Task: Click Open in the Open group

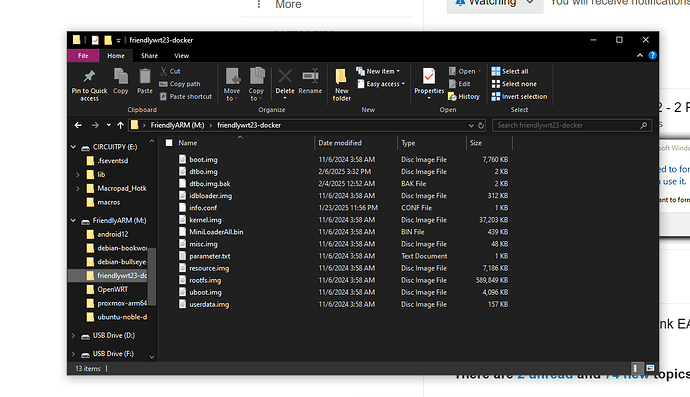Action: (465, 71)
